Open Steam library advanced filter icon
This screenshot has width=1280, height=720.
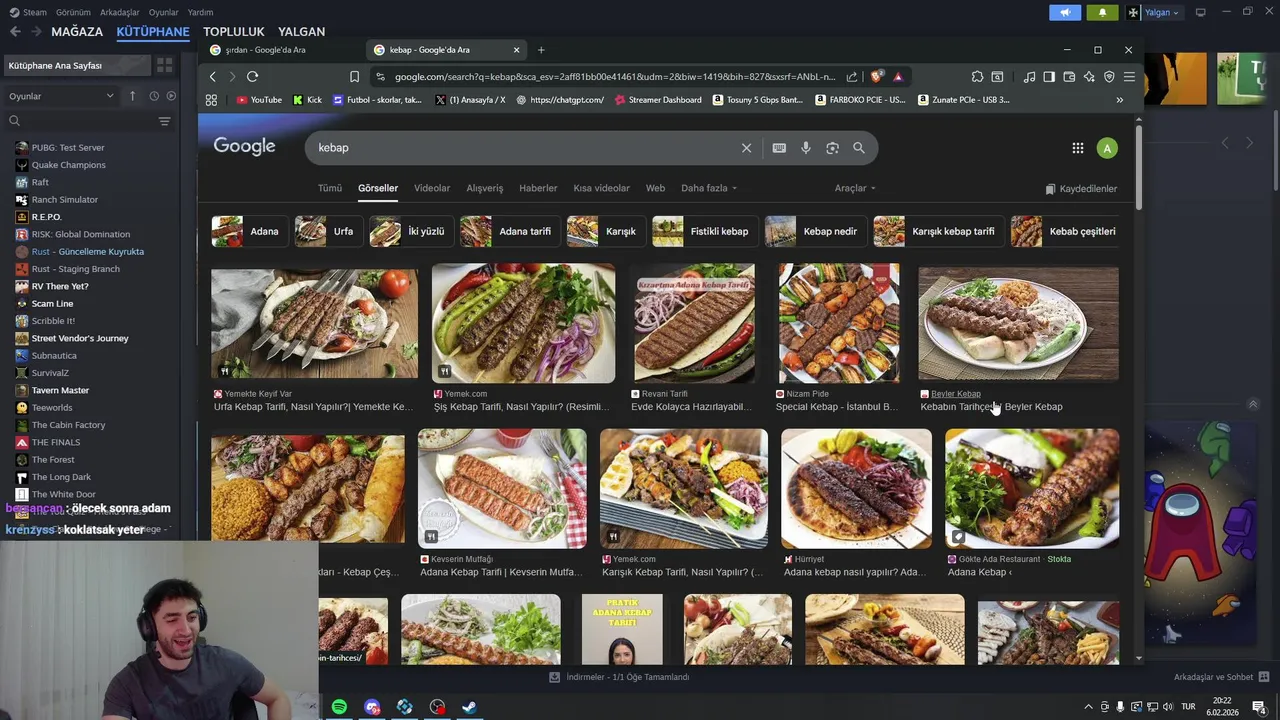click(164, 121)
